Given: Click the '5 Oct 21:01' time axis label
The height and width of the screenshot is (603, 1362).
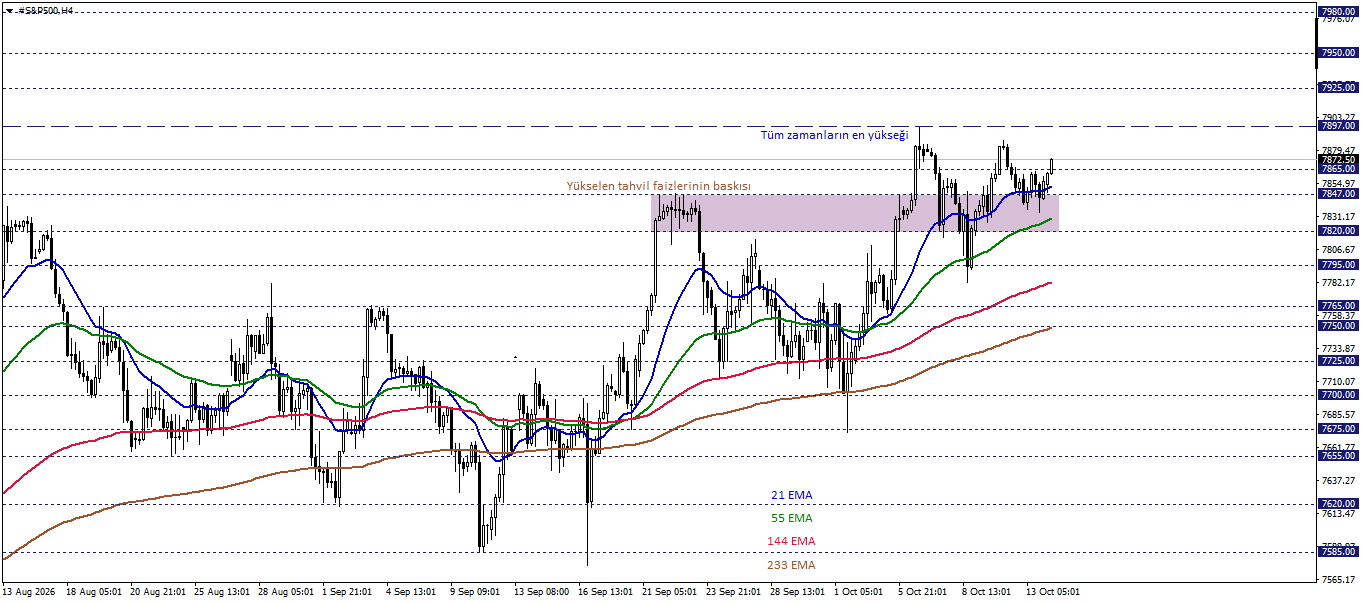Looking at the screenshot, I should click(923, 592).
